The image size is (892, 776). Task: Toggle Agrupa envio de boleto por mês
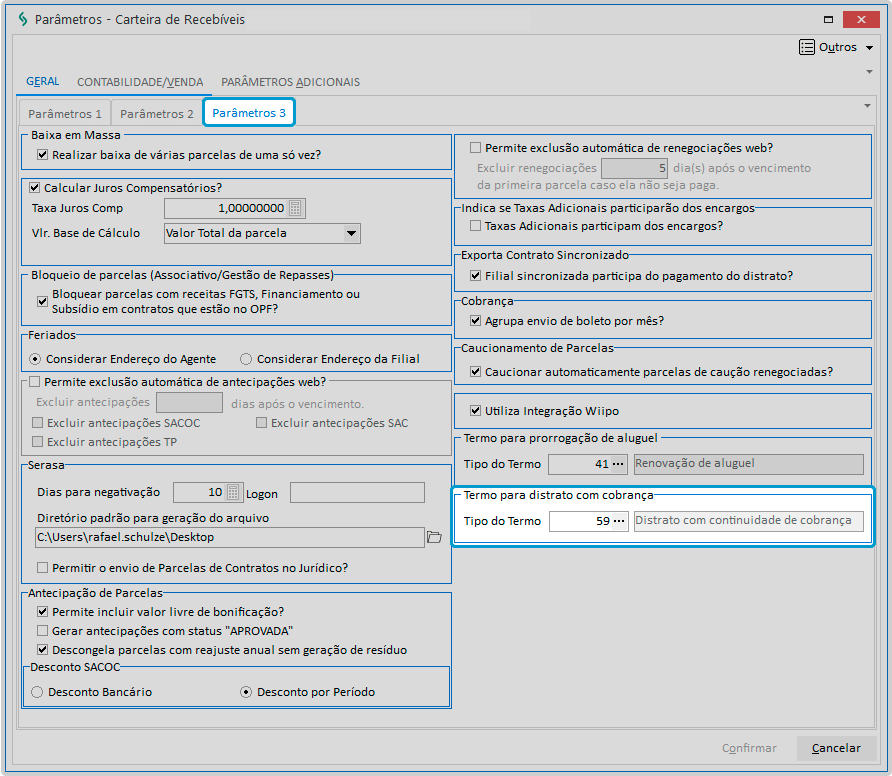pyautogui.click(x=476, y=321)
